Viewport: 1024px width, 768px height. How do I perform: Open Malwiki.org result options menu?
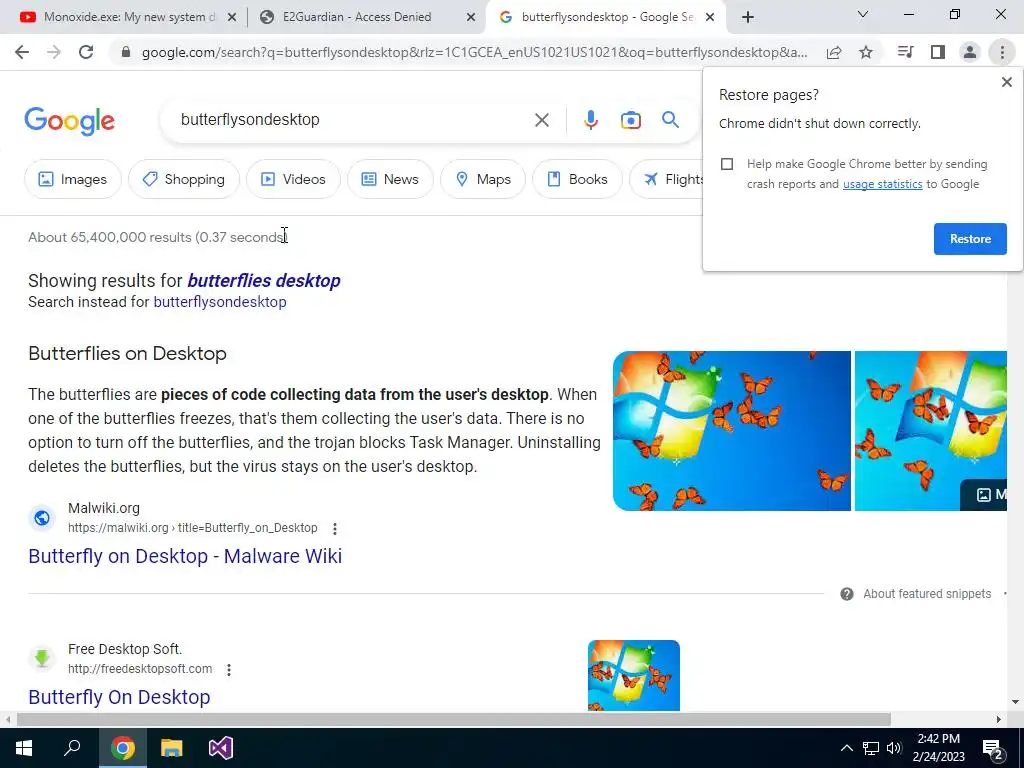334,528
